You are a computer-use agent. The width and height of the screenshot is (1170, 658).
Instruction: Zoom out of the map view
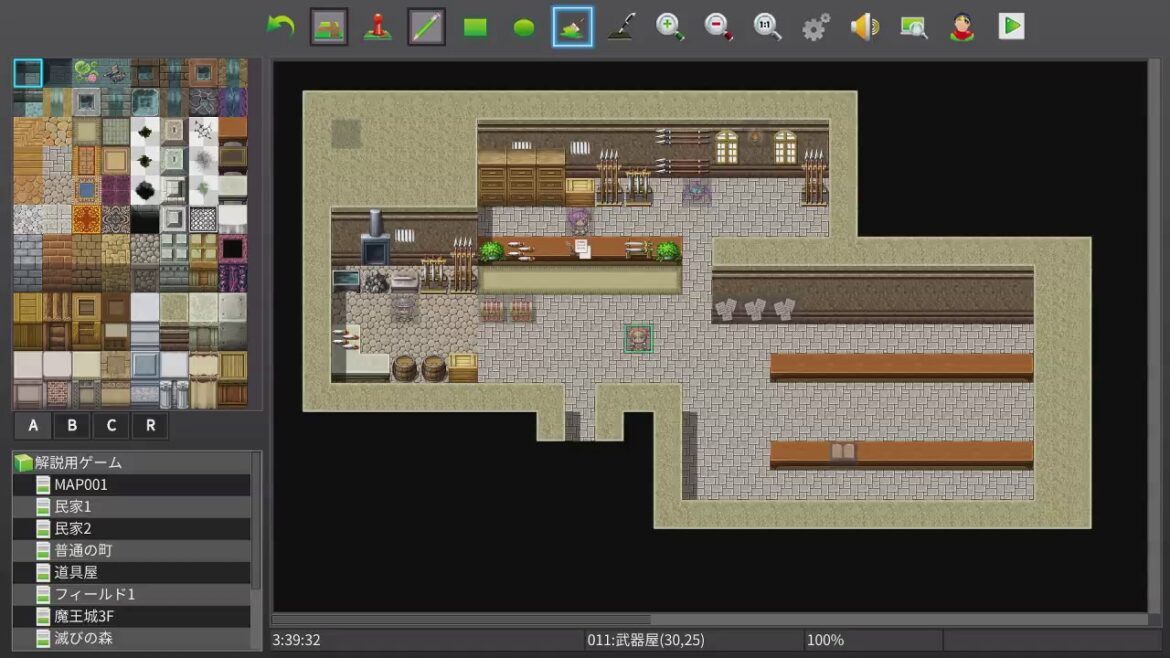coord(718,27)
